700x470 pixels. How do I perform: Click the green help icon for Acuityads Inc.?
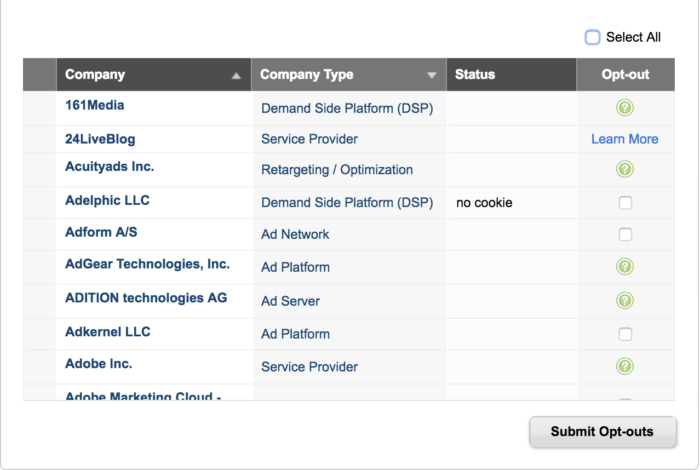(625, 169)
